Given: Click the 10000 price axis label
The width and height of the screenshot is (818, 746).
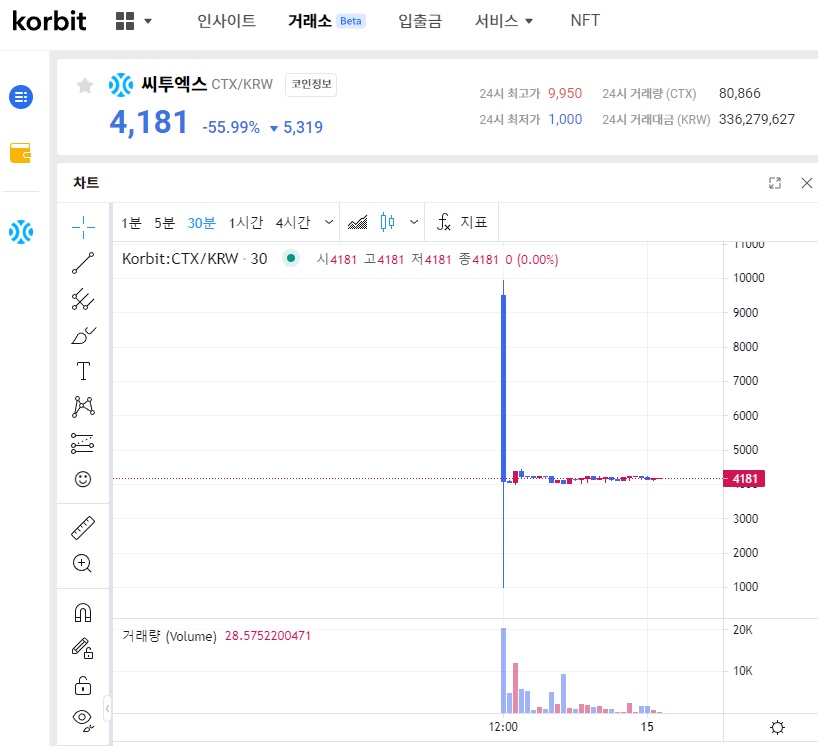Looking at the screenshot, I should click(748, 278).
